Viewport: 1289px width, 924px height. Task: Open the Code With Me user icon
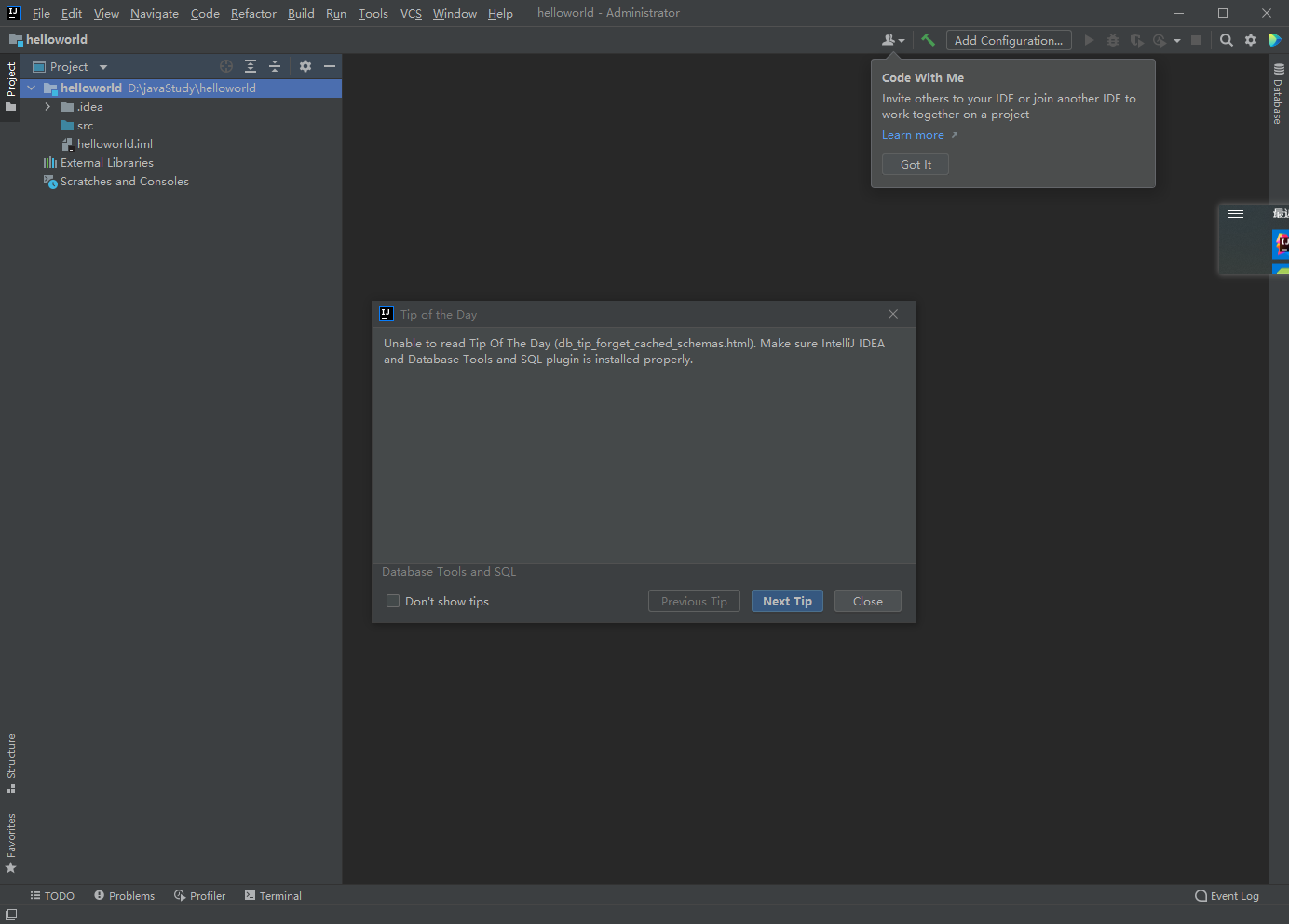889,40
